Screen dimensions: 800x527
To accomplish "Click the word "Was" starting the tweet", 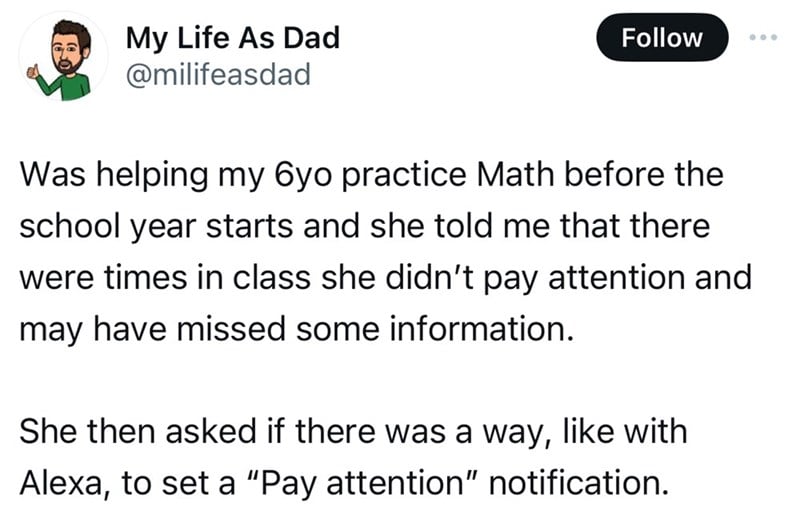I will (x=53, y=174).
